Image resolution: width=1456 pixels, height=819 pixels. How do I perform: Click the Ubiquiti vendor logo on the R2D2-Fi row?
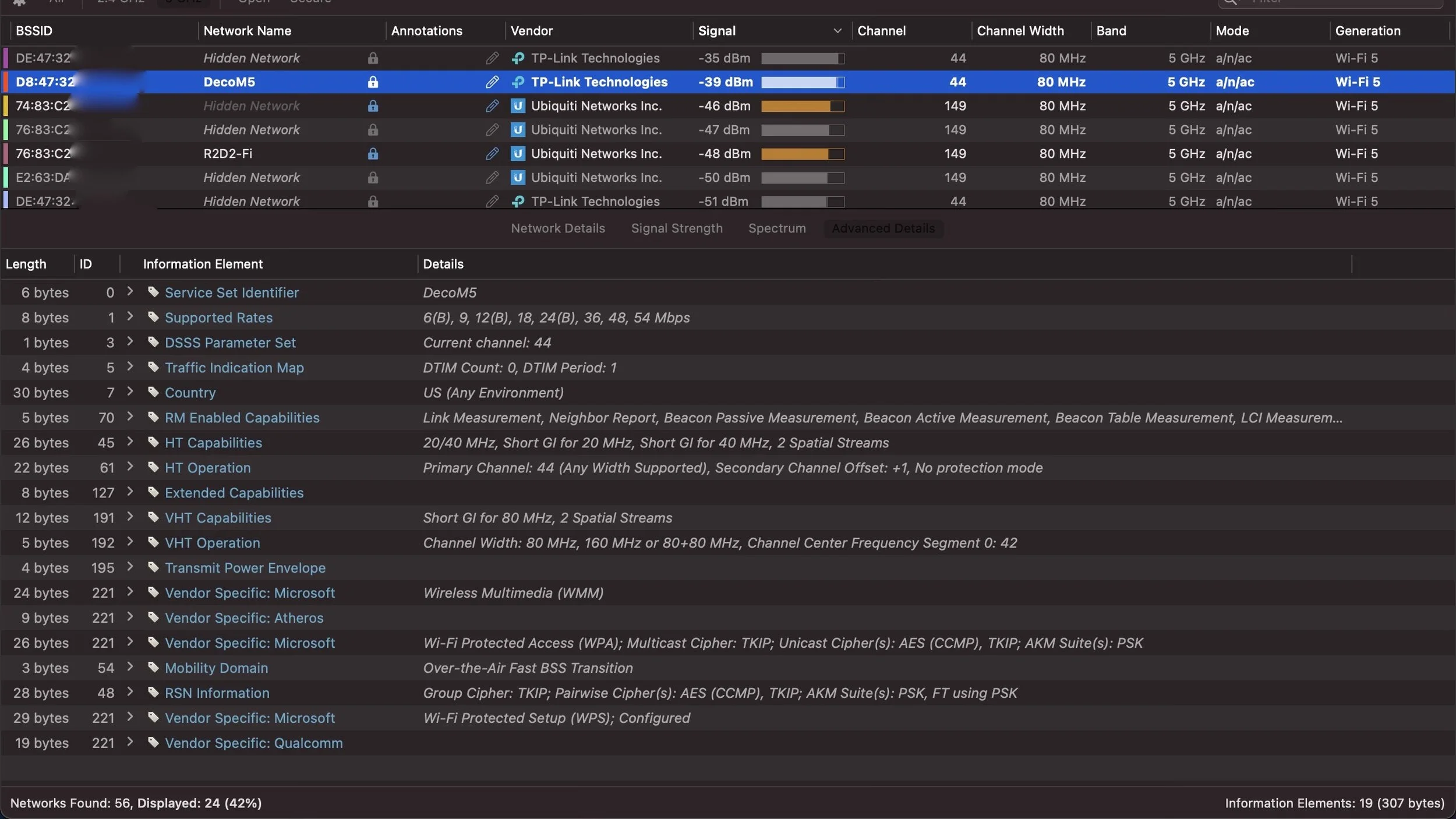(518, 154)
